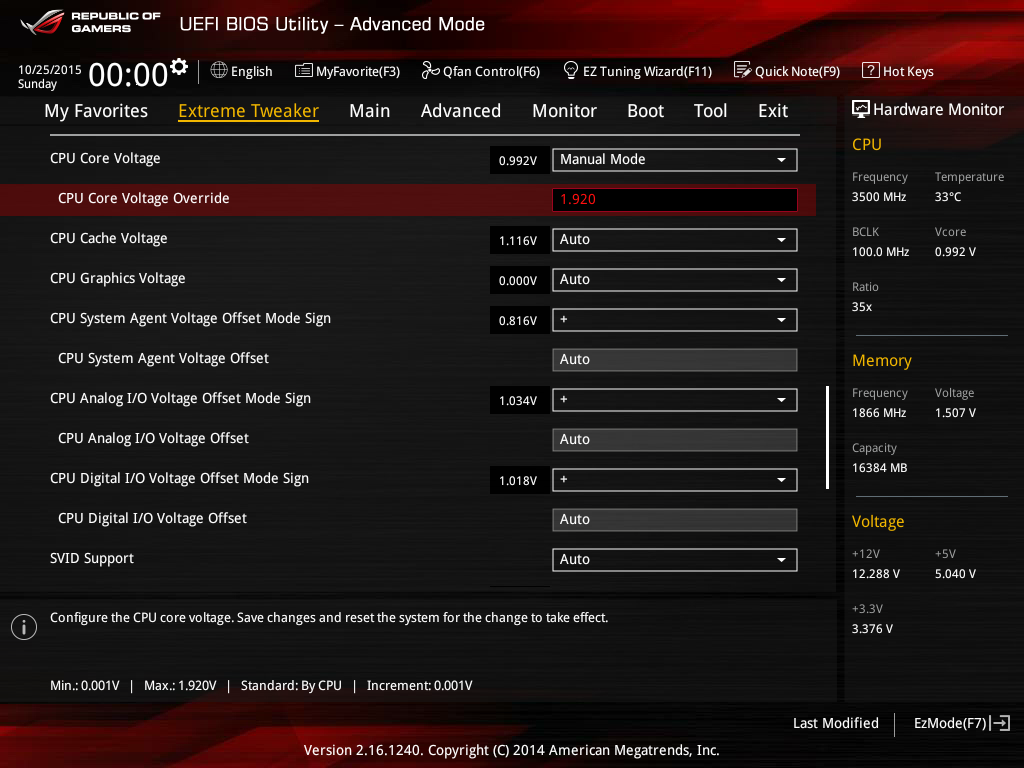
Task: Click the Qfan Control(F6) label
Action: [491, 71]
